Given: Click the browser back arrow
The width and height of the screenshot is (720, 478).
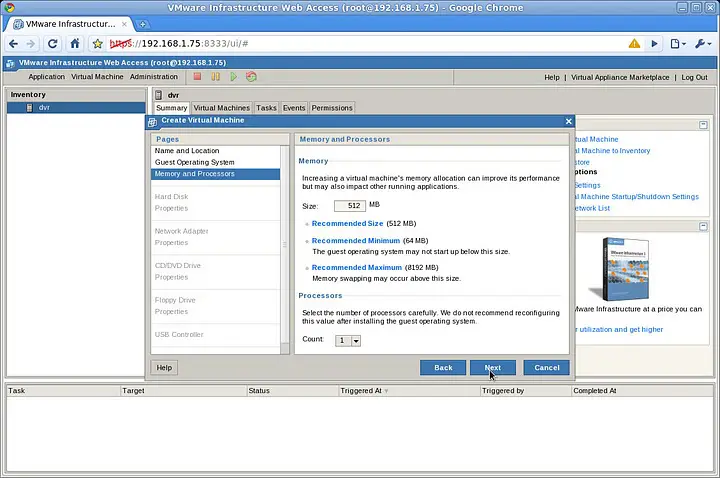Looking at the screenshot, I should click(x=13, y=44).
